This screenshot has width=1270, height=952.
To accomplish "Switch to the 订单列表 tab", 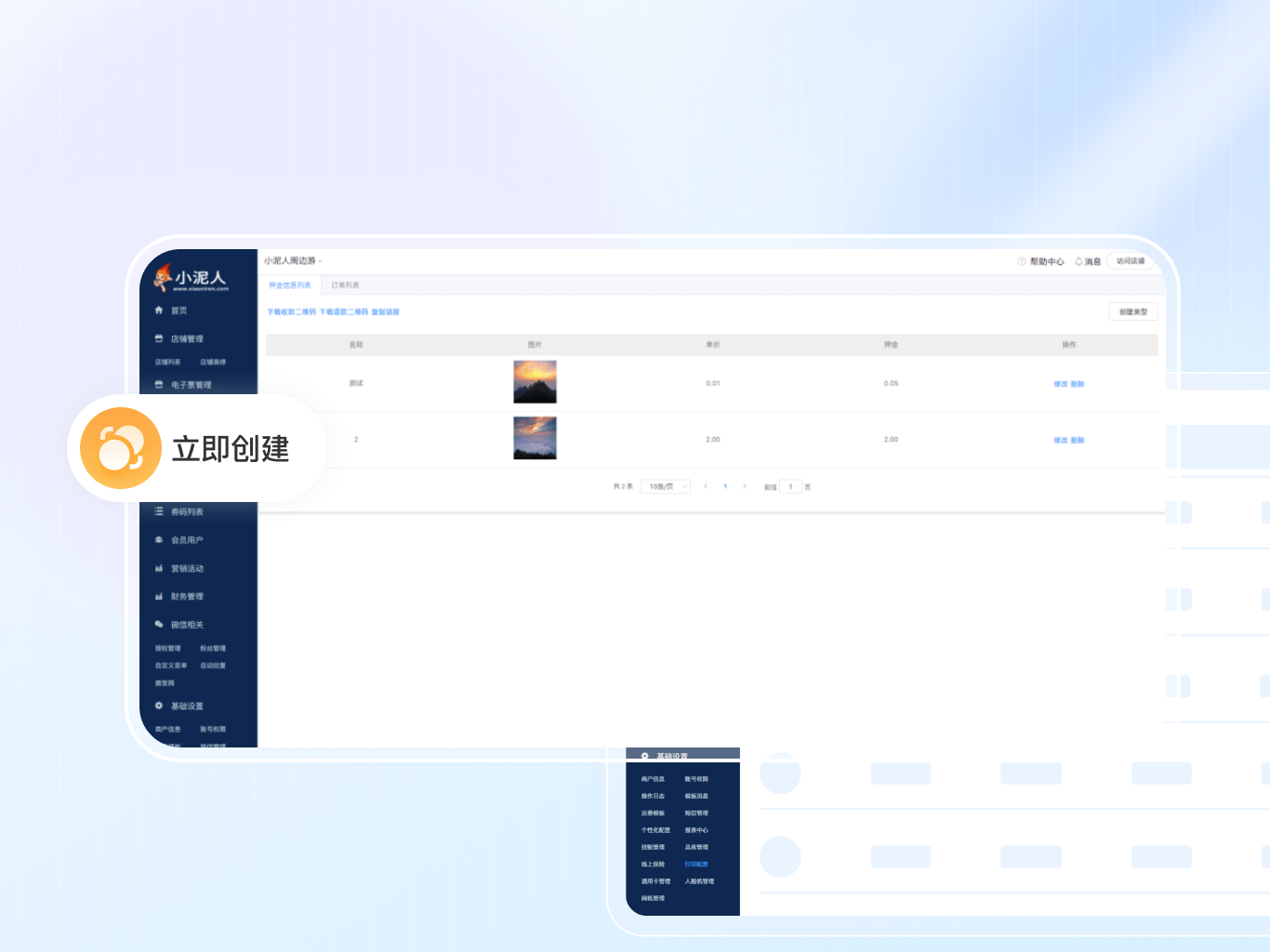I will pyautogui.click(x=345, y=285).
